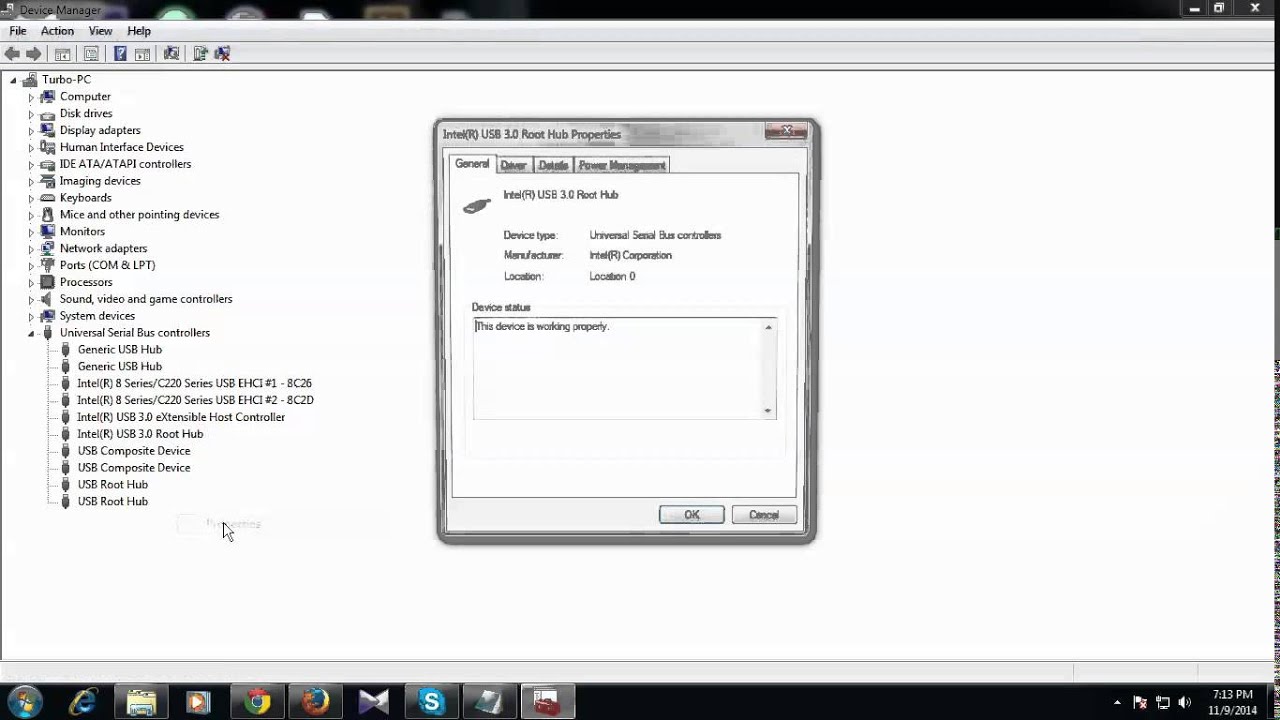Expand Mice and other pointing devices
The image size is (1280, 720).
pyautogui.click(x=31, y=215)
